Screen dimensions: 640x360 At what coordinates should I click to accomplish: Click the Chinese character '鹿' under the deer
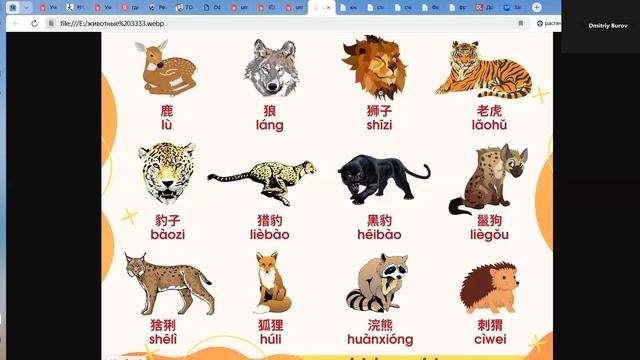tap(167, 111)
